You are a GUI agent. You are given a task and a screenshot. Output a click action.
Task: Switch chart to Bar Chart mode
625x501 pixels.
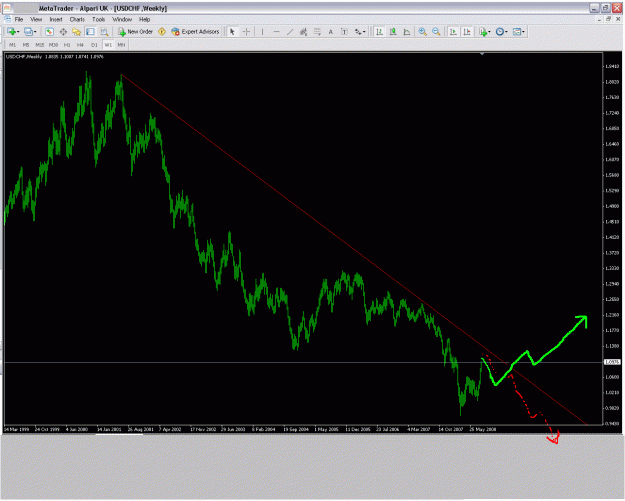point(379,32)
